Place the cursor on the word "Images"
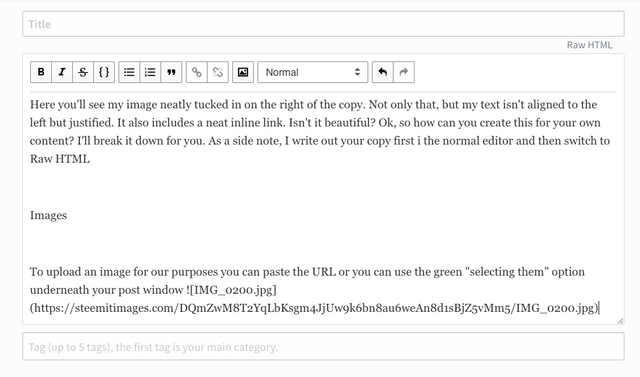 click(48, 215)
